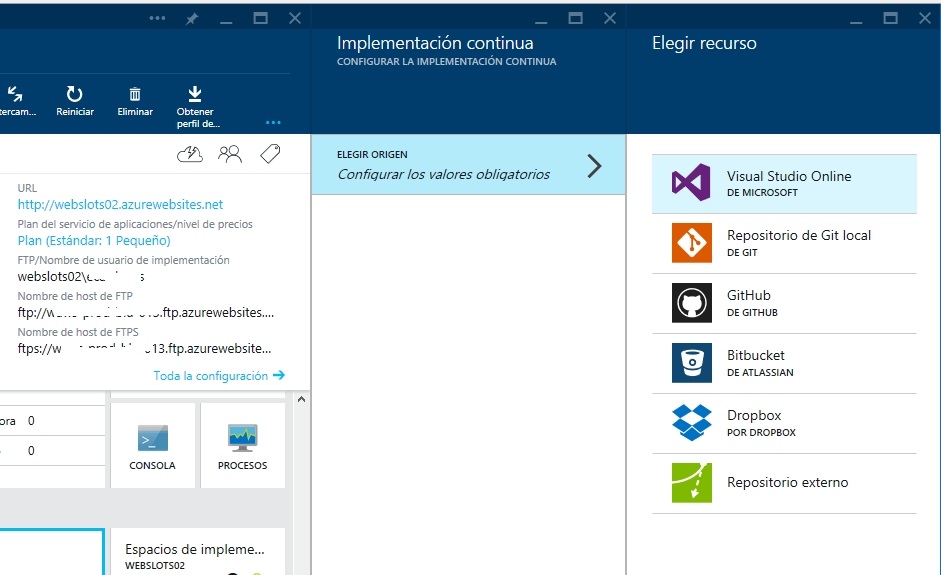The height and width of the screenshot is (575, 941).
Task: Open the Procesos tile
Action: pos(242,445)
